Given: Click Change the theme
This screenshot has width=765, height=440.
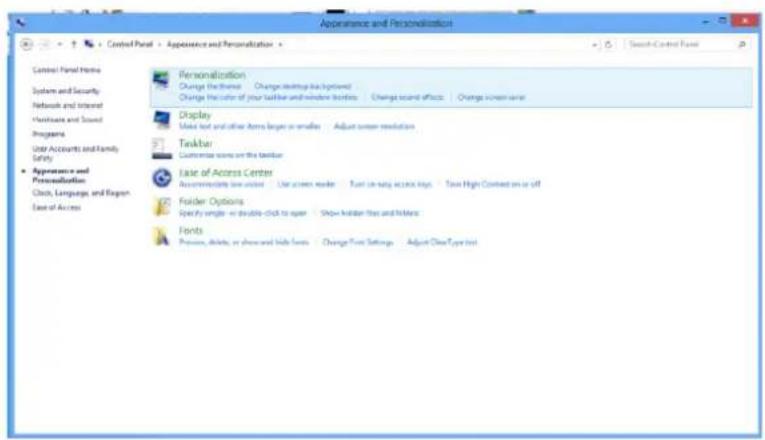Looking at the screenshot, I should [x=210, y=86].
